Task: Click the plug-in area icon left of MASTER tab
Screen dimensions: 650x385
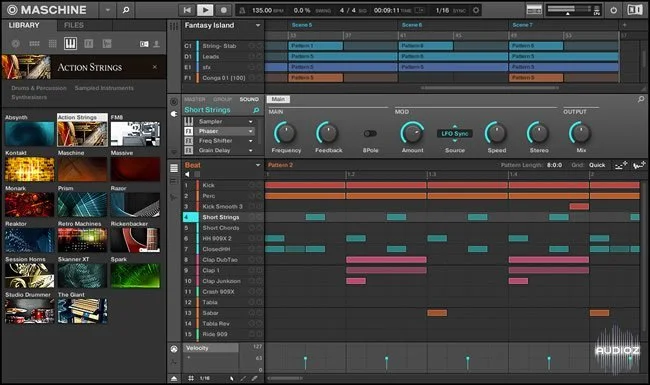Action: click(x=174, y=101)
